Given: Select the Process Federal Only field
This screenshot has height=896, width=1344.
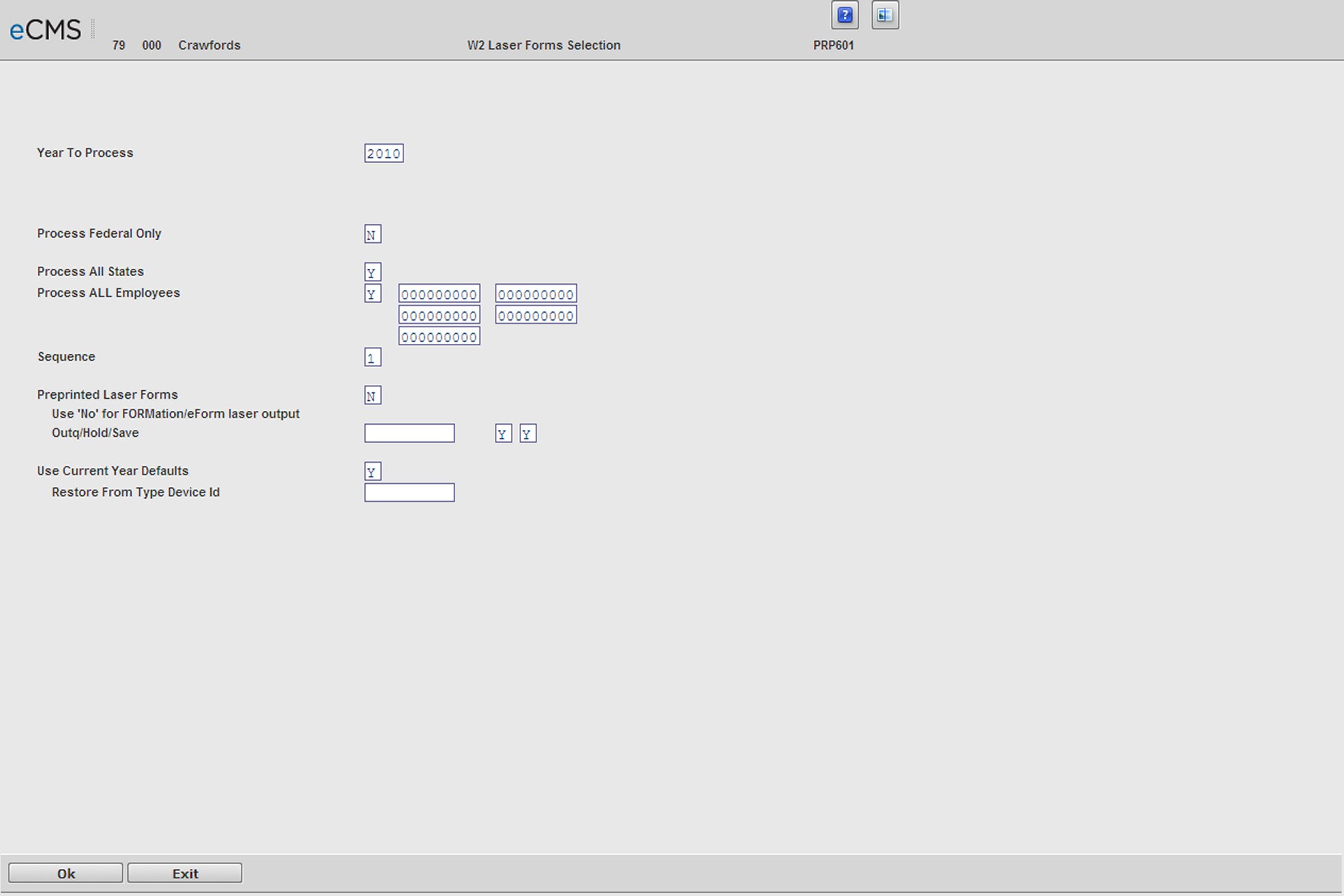Looking at the screenshot, I should [x=372, y=234].
